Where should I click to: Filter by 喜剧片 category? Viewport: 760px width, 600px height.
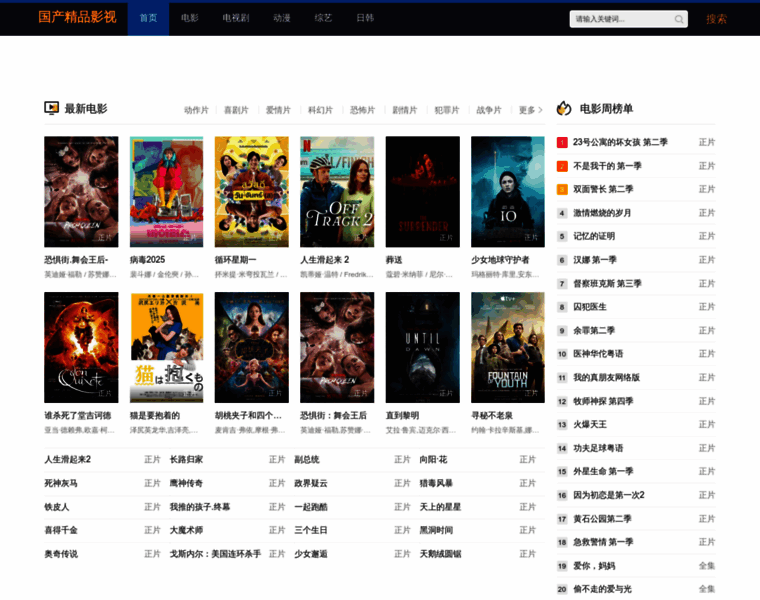pos(236,110)
